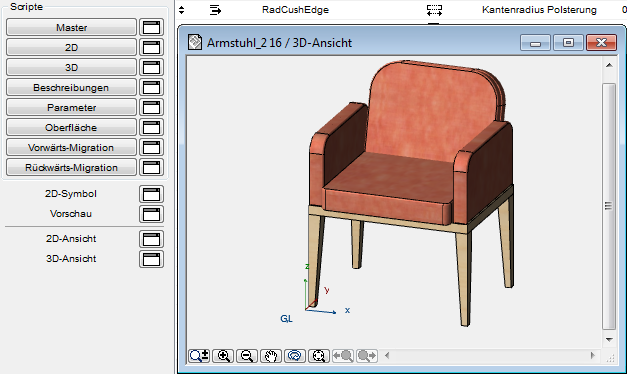Screen dimensions: 627x374
Task: Click the vertical scrollbar thumb
Action: [x=609, y=206]
